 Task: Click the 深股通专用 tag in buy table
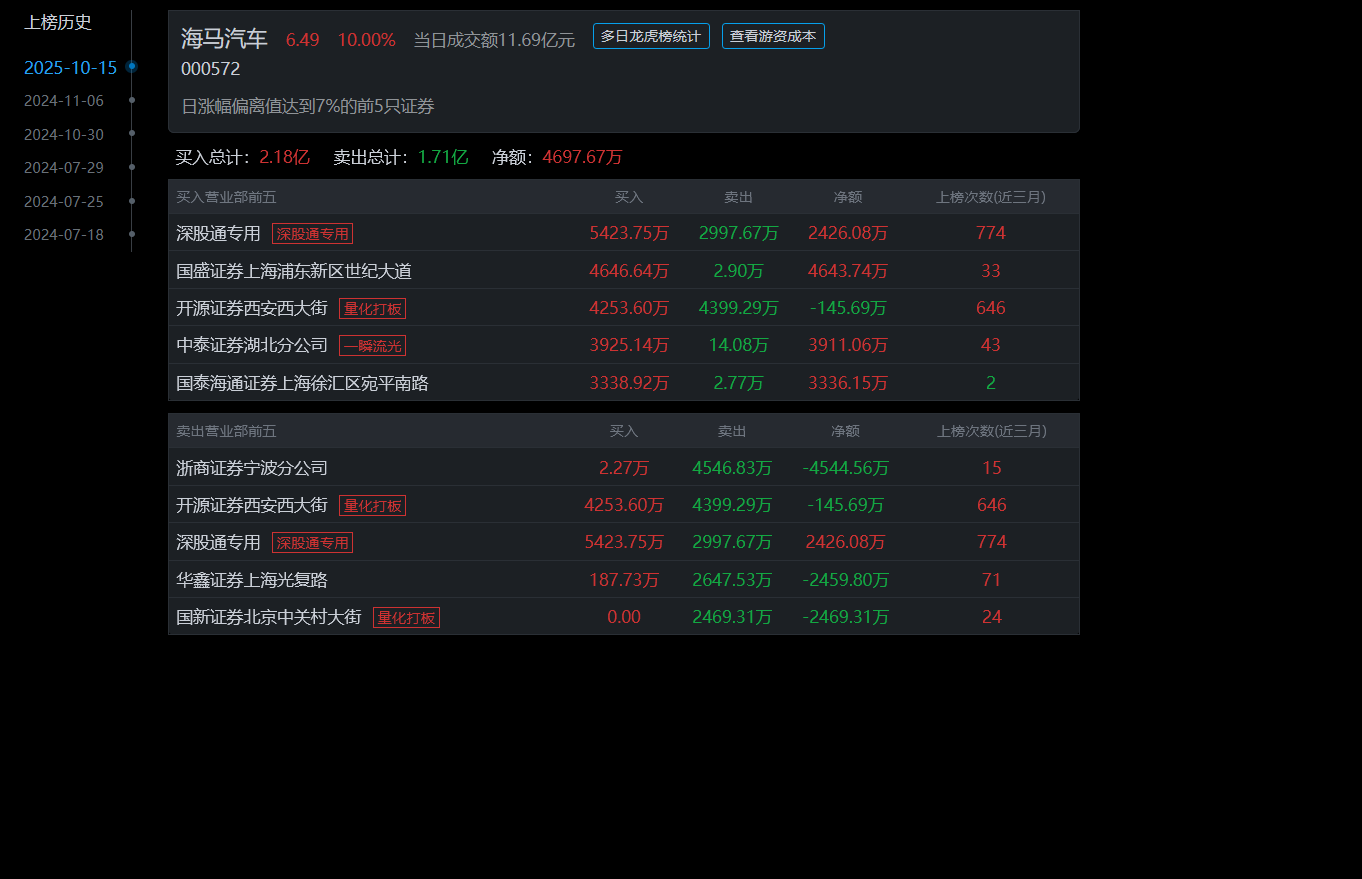pyautogui.click(x=312, y=233)
